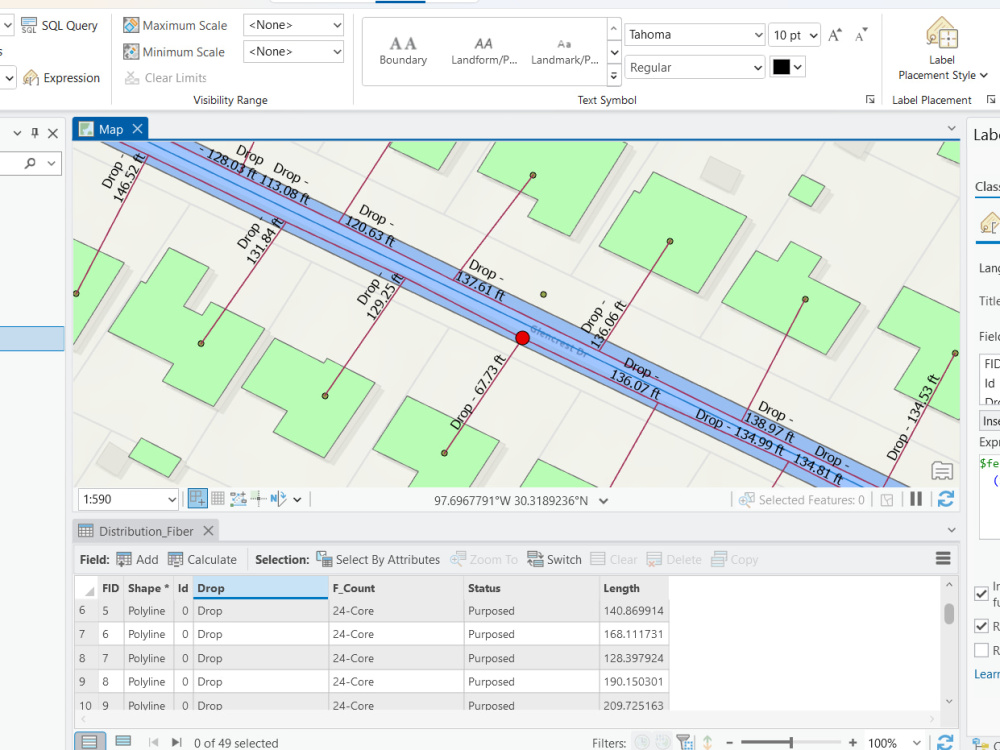Select the red point on the map
The width and height of the screenshot is (1000, 750).
(x=522, y=338)
